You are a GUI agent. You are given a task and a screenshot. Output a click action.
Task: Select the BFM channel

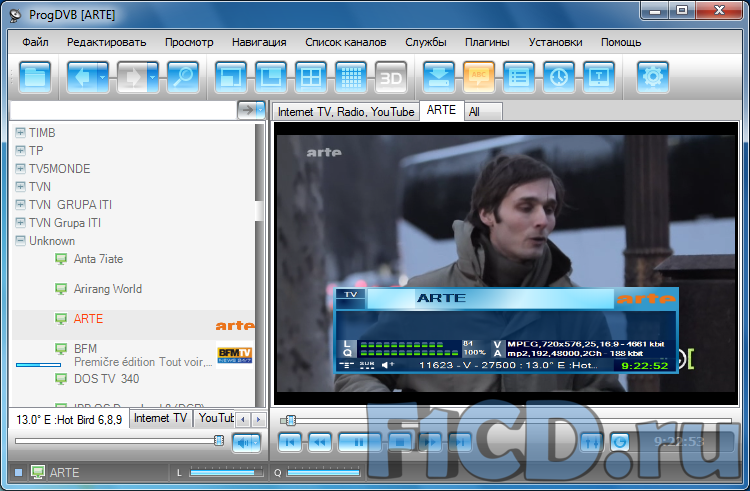[x=85, y=349]
